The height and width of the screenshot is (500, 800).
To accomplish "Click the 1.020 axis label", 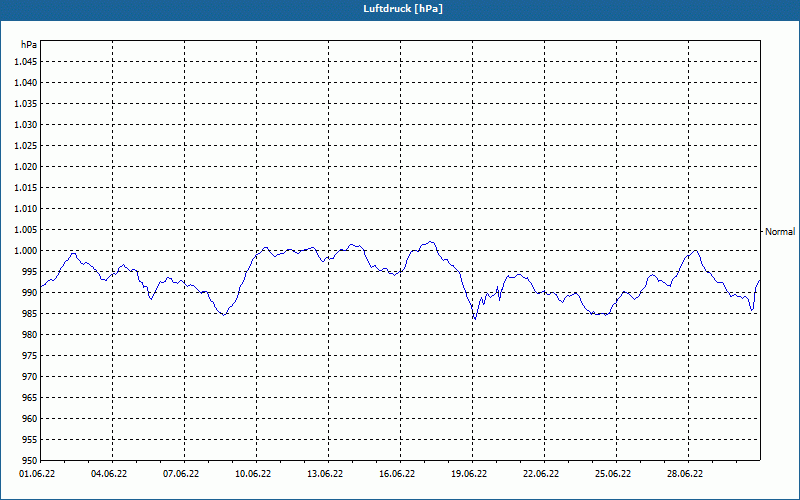I will point(26,166).
